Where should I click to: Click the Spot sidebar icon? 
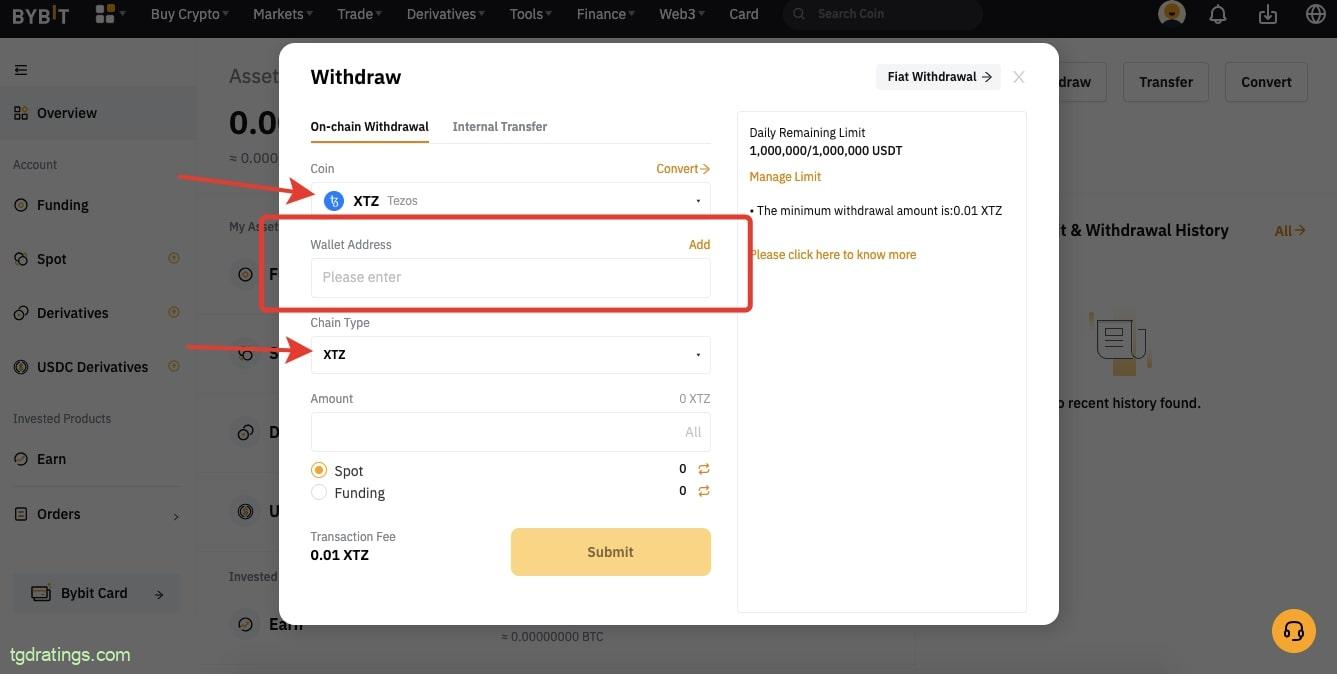[x=21, y=259]
